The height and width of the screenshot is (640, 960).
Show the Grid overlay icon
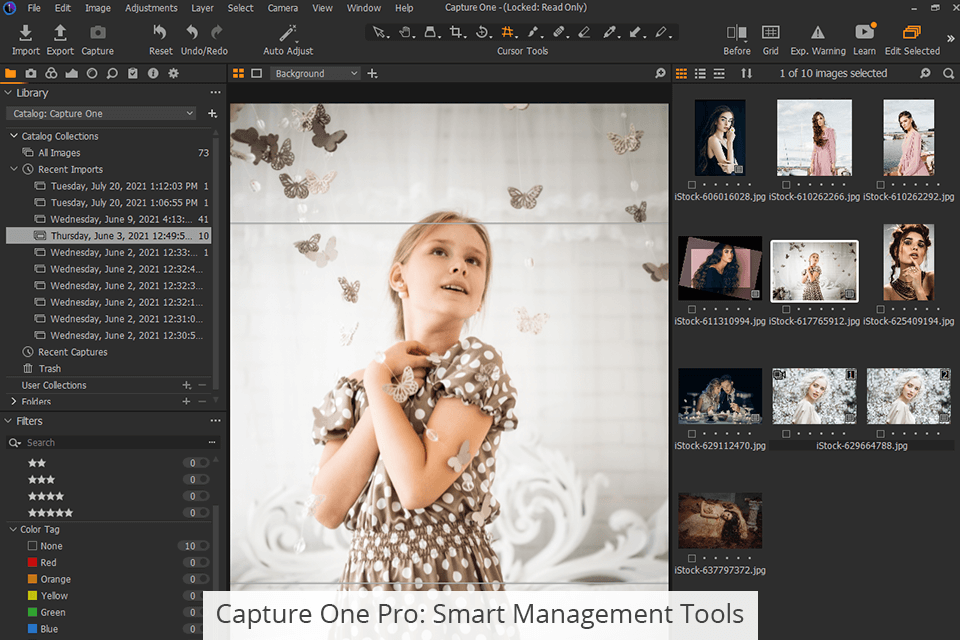(770, 34)
